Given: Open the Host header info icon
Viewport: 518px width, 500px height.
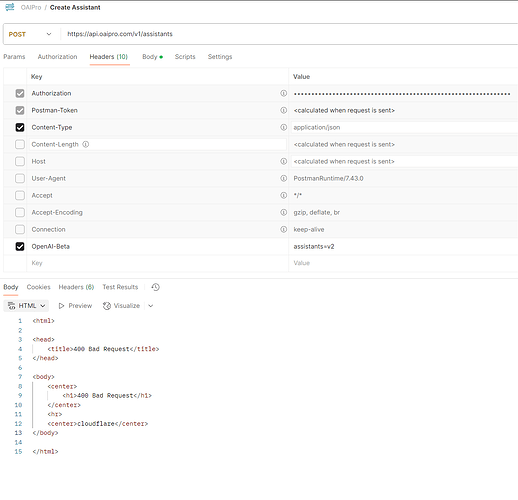Looking at the screenshot, I should tap(283, 161).
